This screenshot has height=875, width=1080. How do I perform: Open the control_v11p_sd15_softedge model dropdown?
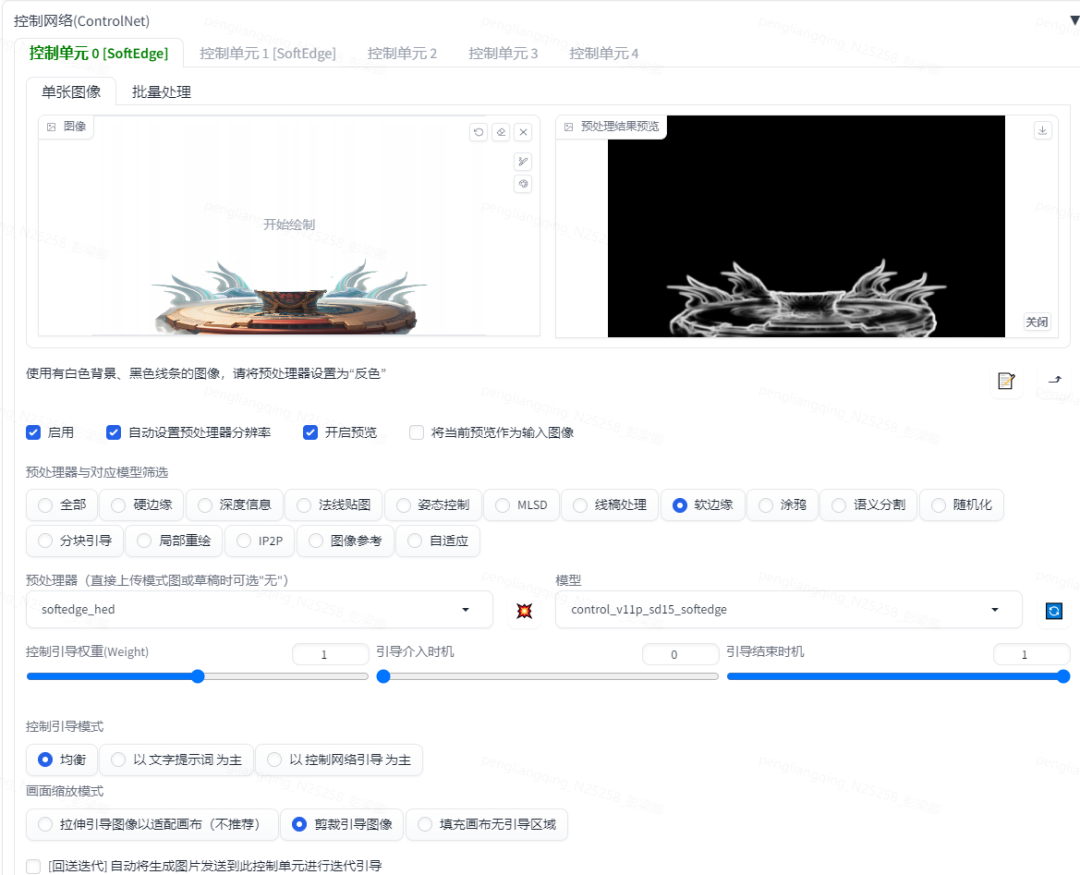(788, 609)
